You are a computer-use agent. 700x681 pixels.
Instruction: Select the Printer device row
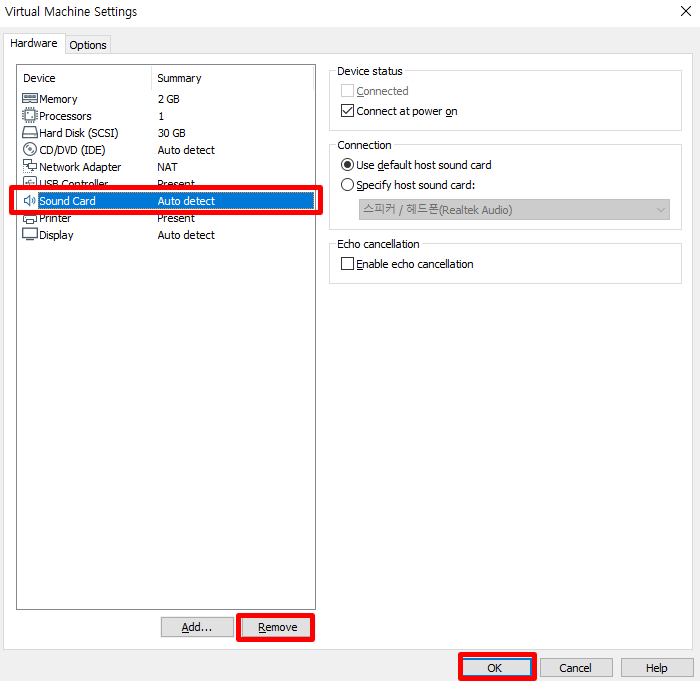point(166,219)
